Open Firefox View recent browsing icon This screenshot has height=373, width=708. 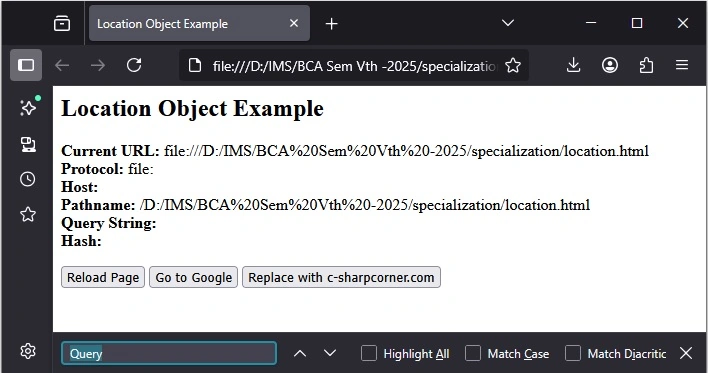pos(62,23)
